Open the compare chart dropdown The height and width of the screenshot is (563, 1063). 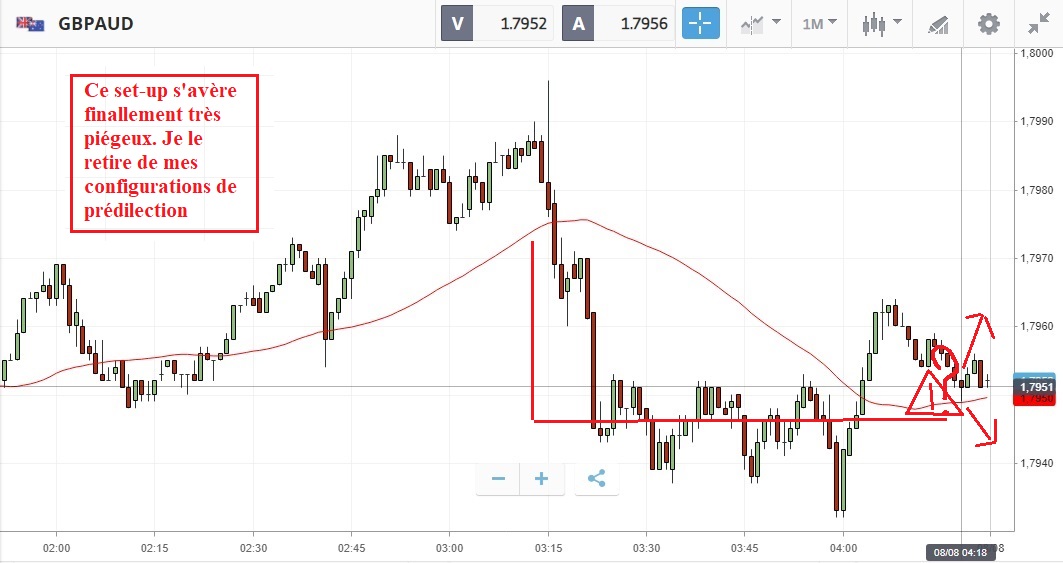760,24
